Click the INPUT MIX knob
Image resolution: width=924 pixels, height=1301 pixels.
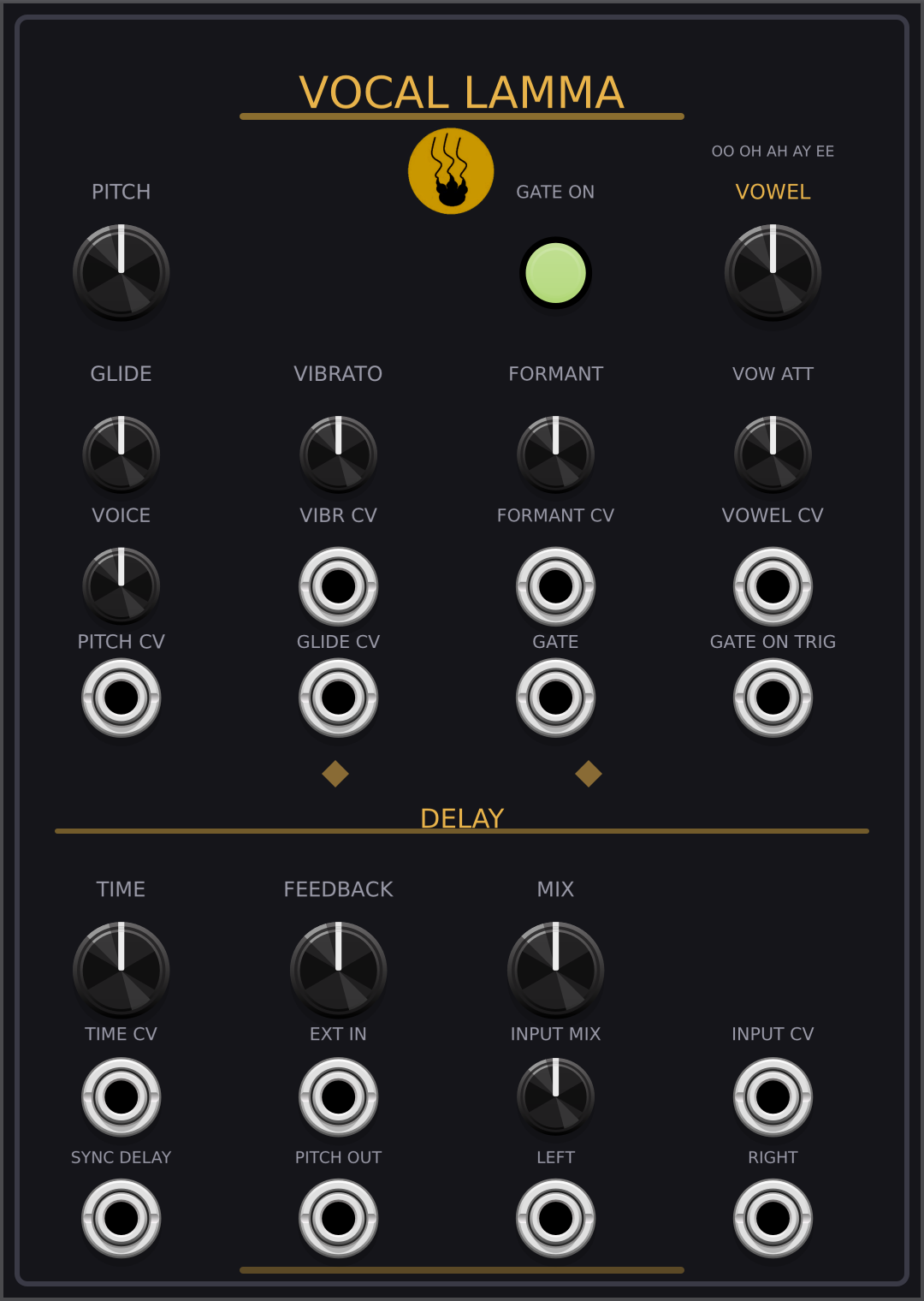(556, 1096)
